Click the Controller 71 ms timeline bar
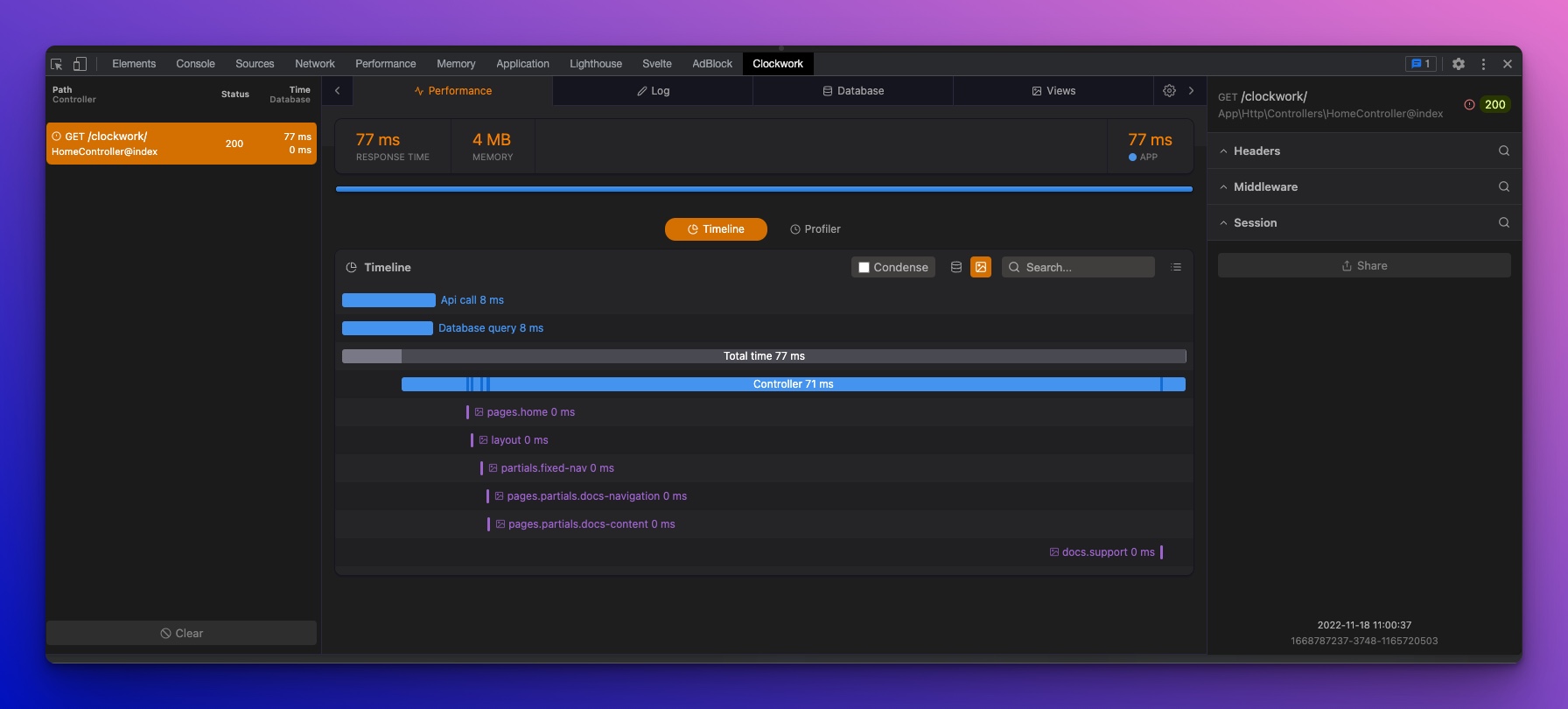This screenshot has width=1568, height=709. [794, 384]
